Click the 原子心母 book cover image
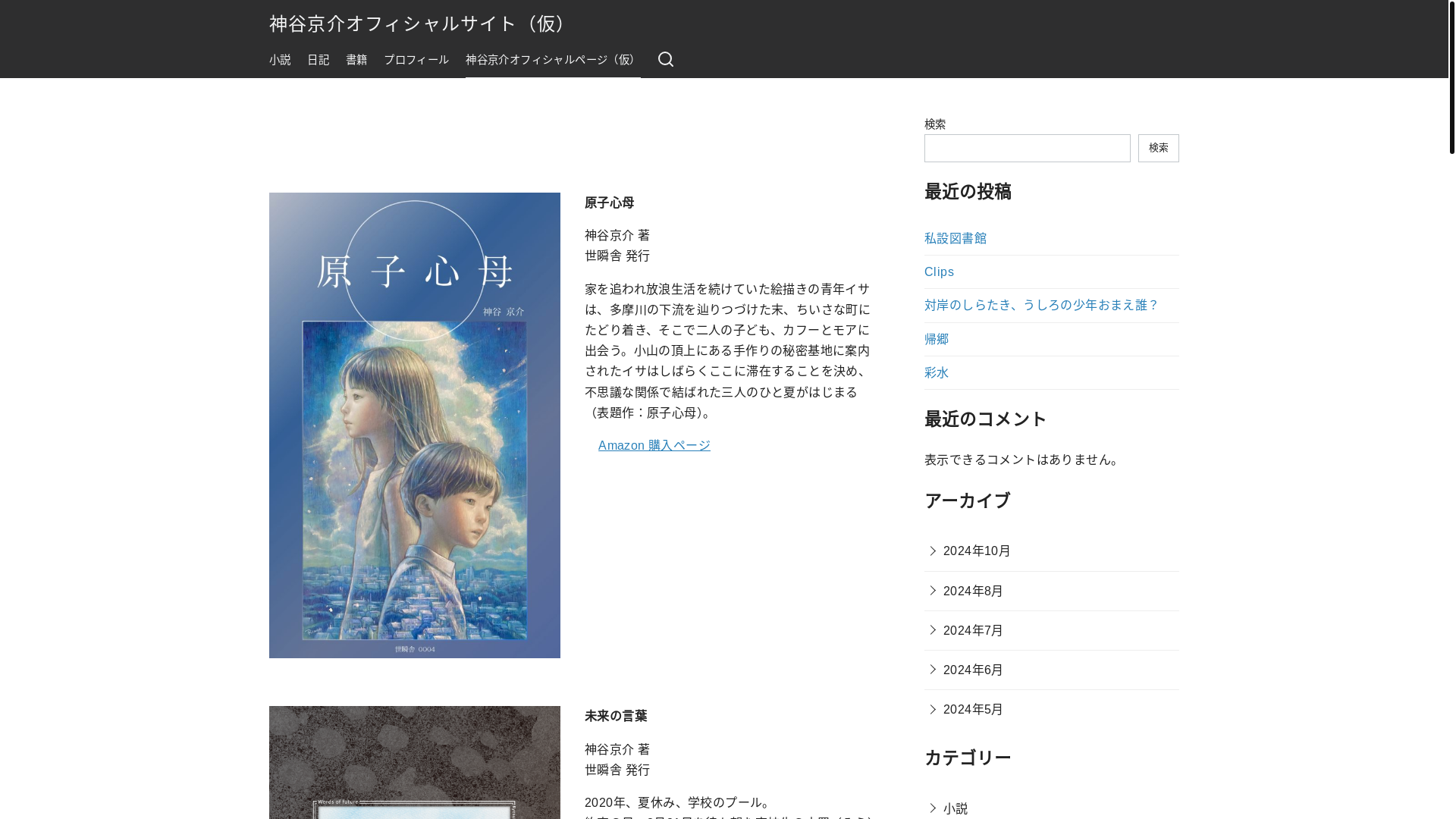Image resolution: width=1456 pixels, height=819 pixels. 414,425
